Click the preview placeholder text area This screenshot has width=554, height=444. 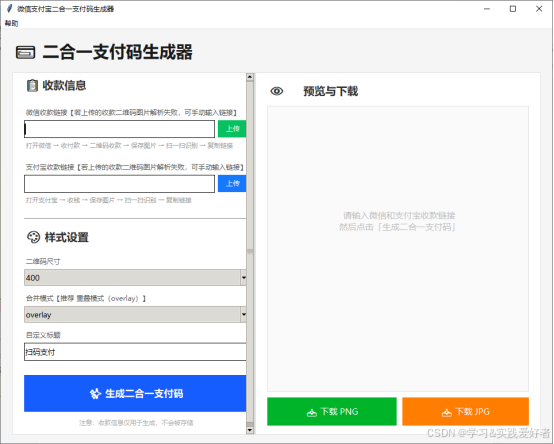(398, 221)
